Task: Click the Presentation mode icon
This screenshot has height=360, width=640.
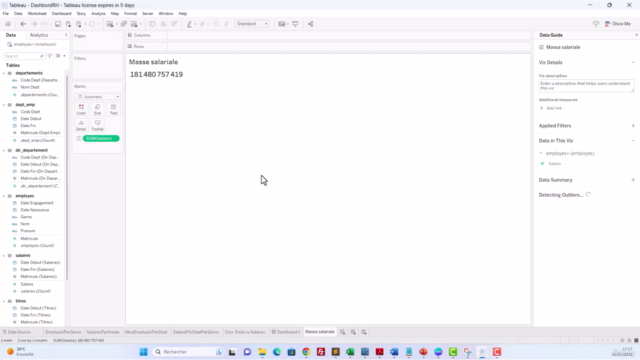Action: (x=295, y=24)
